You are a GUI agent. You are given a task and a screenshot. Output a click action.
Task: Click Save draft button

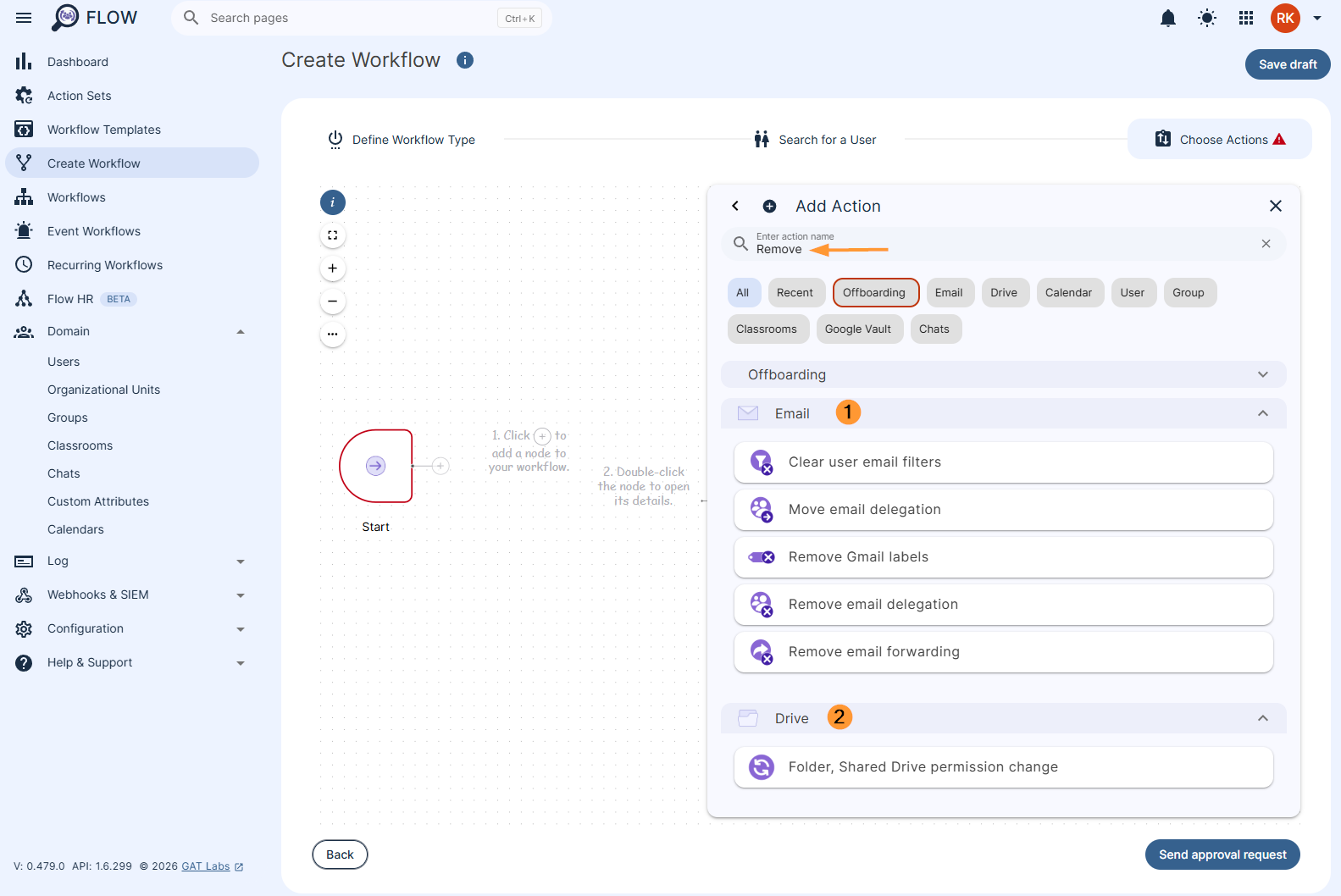pyautogui.click(x=1288, y=64)
